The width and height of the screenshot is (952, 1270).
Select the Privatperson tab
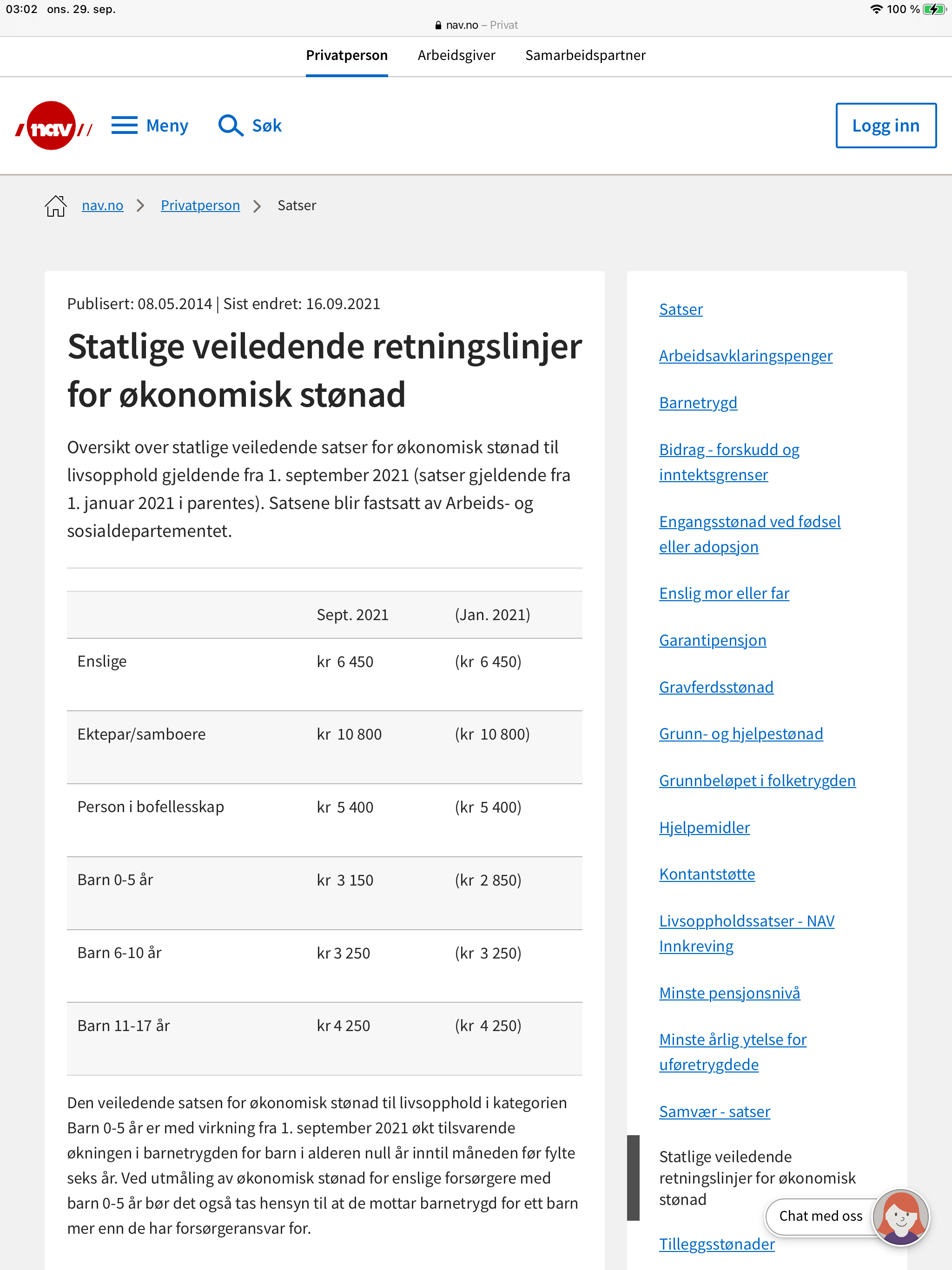[347, 55]
